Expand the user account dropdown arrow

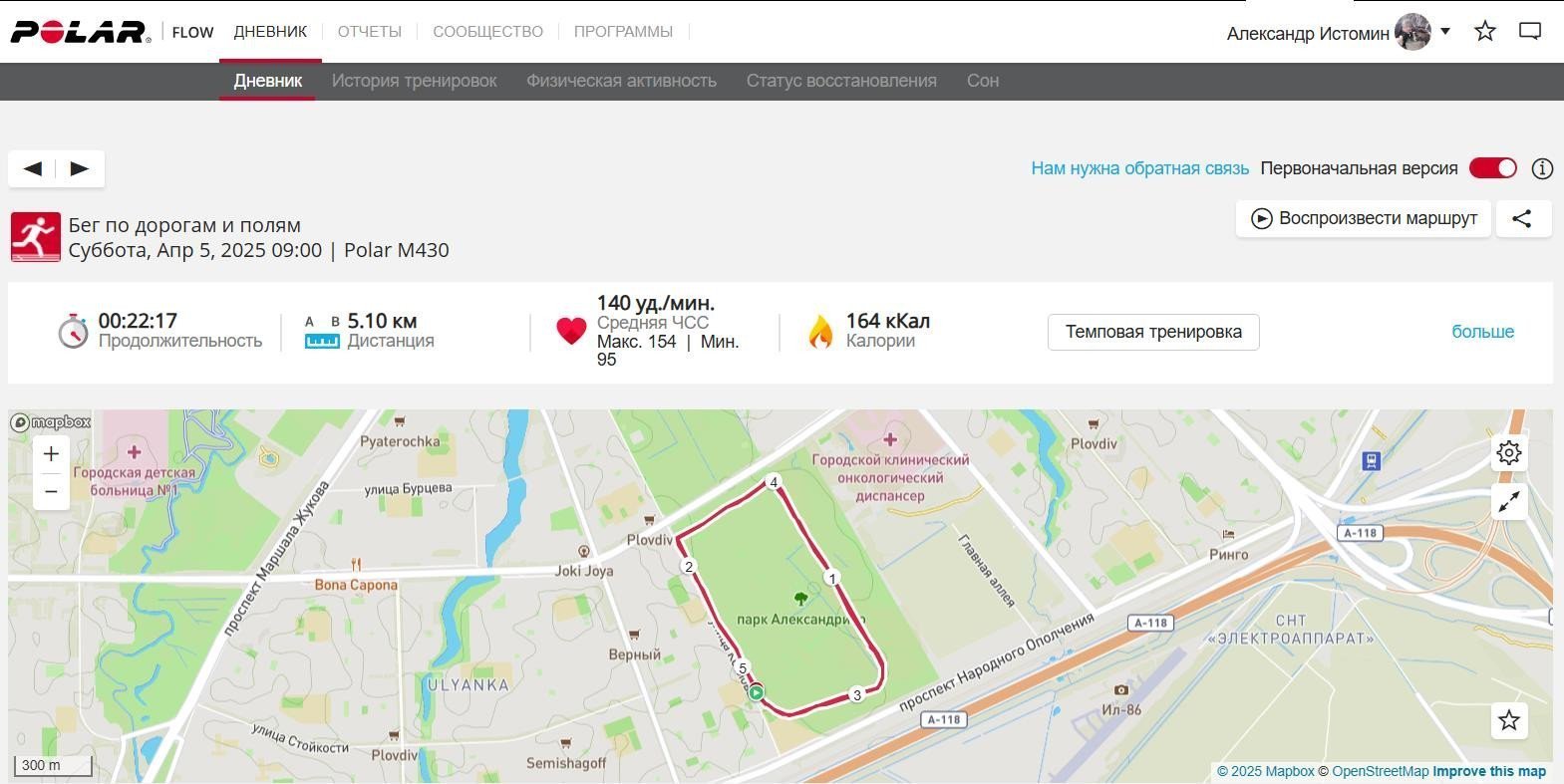pos(1445,31)
